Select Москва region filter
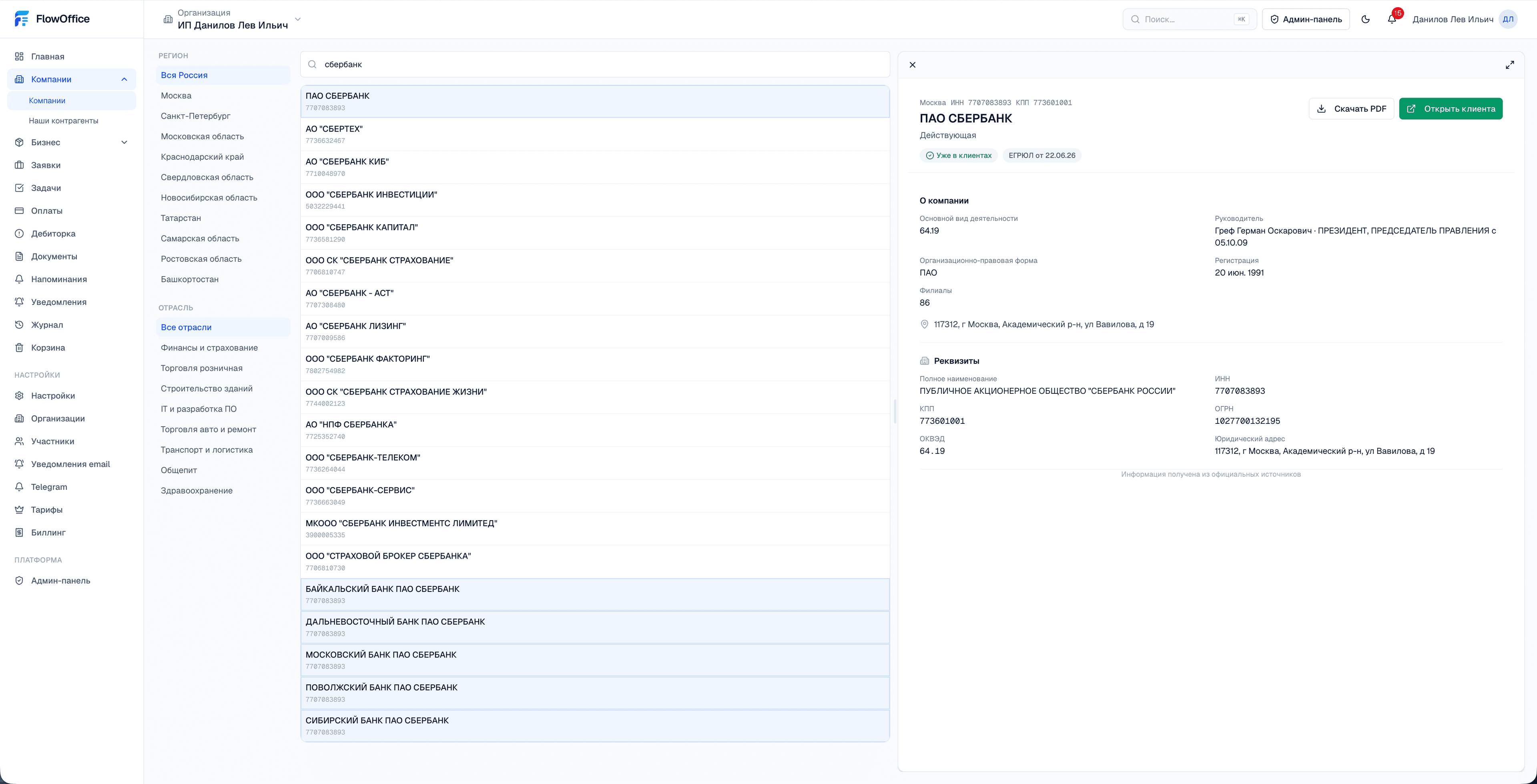This screenshot has width=1537, height=784. [223, 96]
